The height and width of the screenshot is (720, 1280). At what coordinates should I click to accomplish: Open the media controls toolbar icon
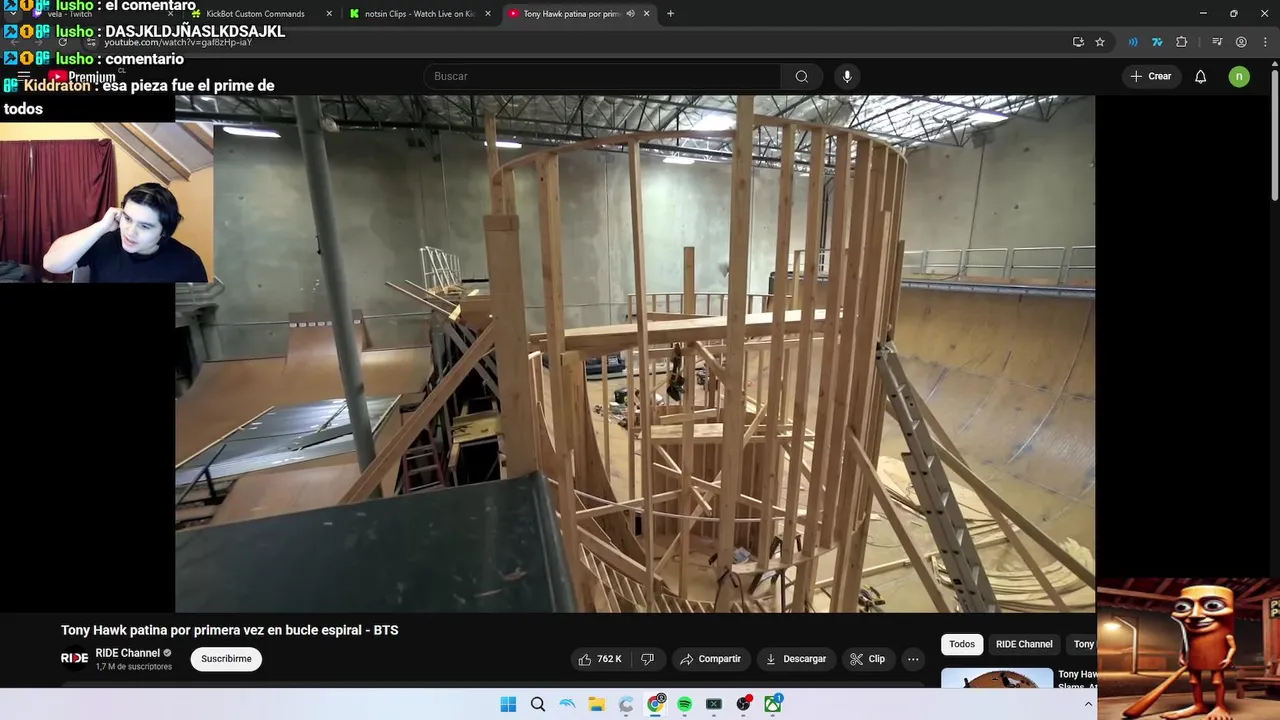click(x=1217, y=42)
